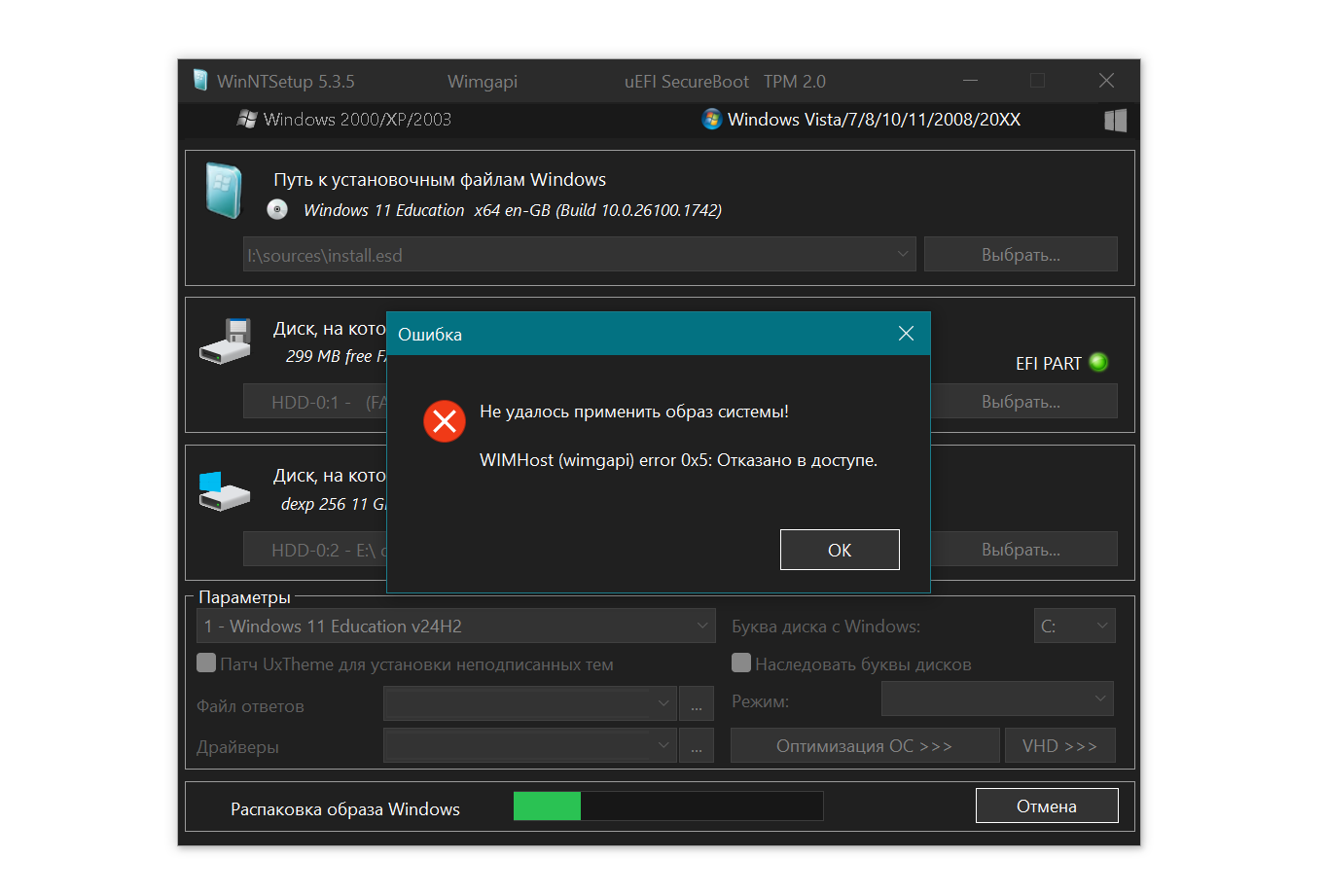Click the Параметры group label

[x=244, y=597]
